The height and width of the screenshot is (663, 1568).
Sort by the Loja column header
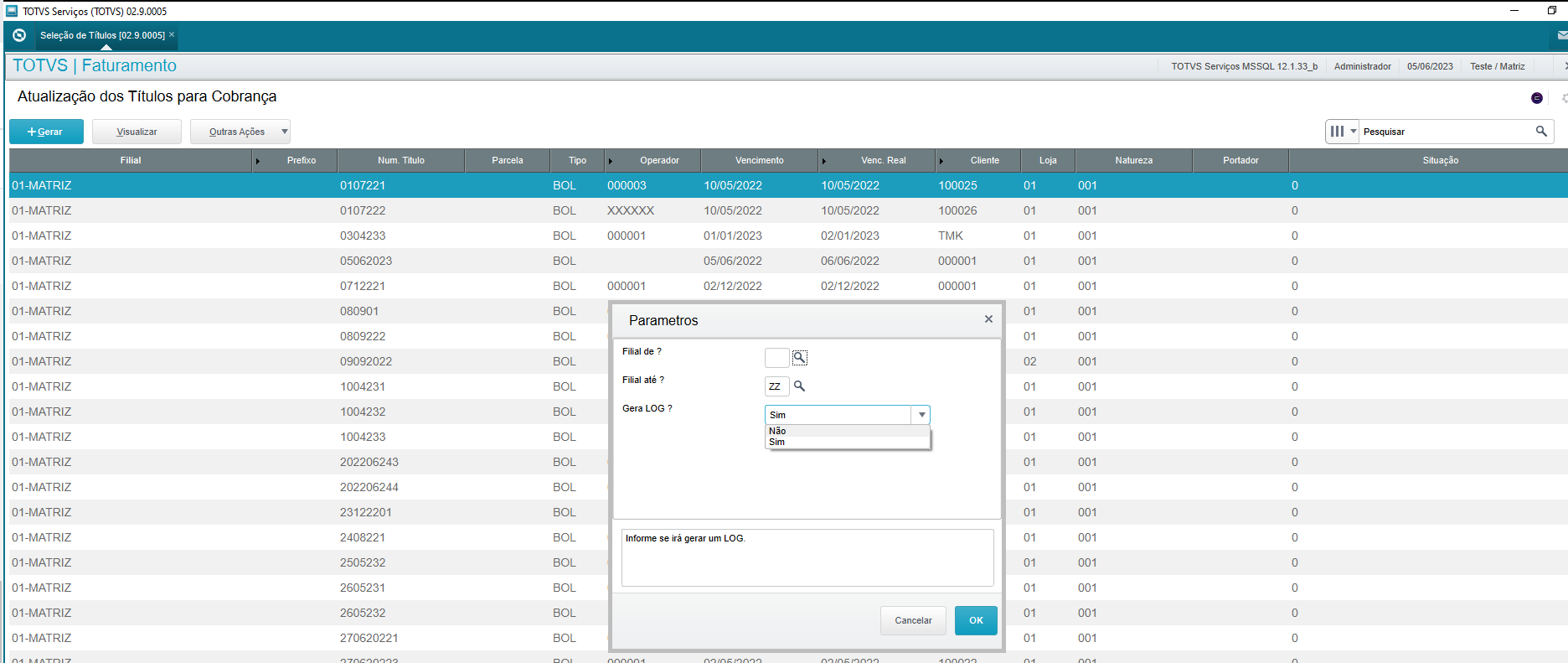[x=1048, y=160]
